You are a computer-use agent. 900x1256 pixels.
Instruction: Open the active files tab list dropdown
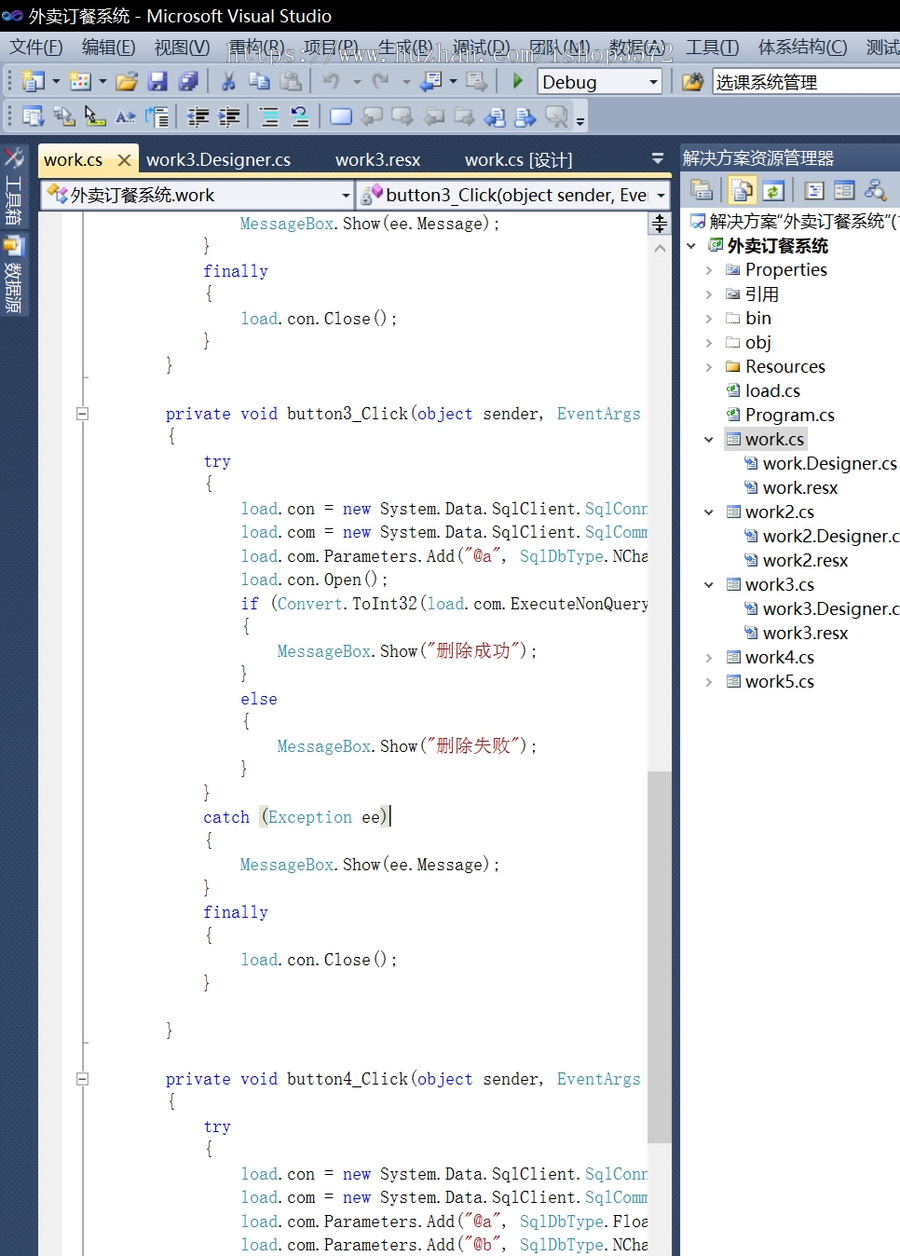(x=657, y=158)
